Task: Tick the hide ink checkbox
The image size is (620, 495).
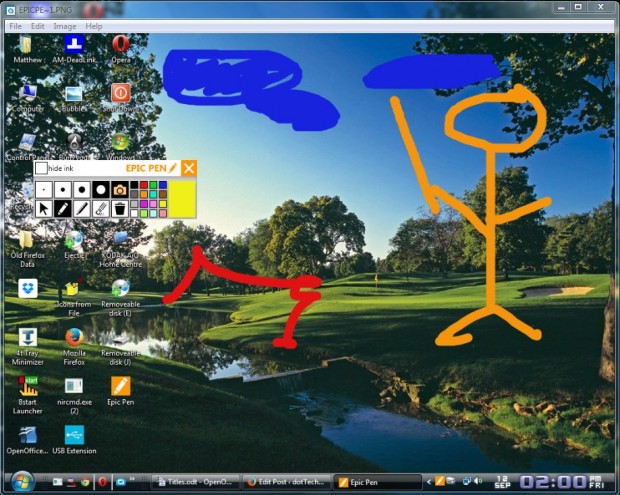Action: (41, 168)
